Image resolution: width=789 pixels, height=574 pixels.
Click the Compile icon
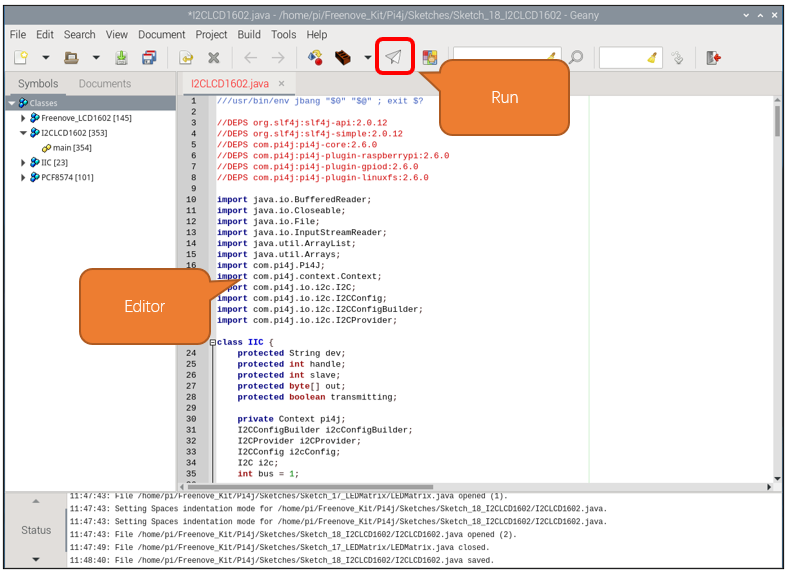315,57
